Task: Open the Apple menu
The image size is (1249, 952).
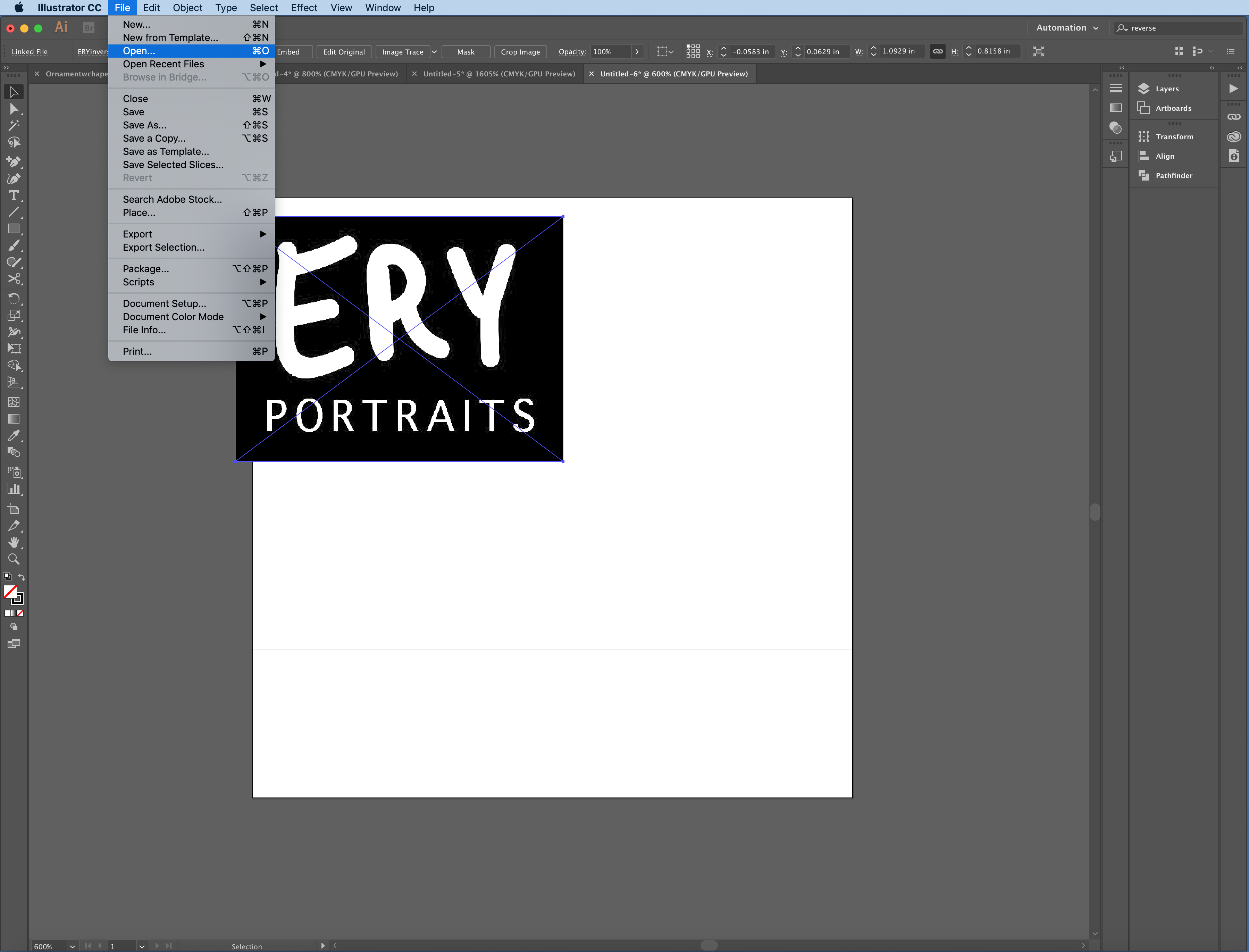Action: (19, 7)
